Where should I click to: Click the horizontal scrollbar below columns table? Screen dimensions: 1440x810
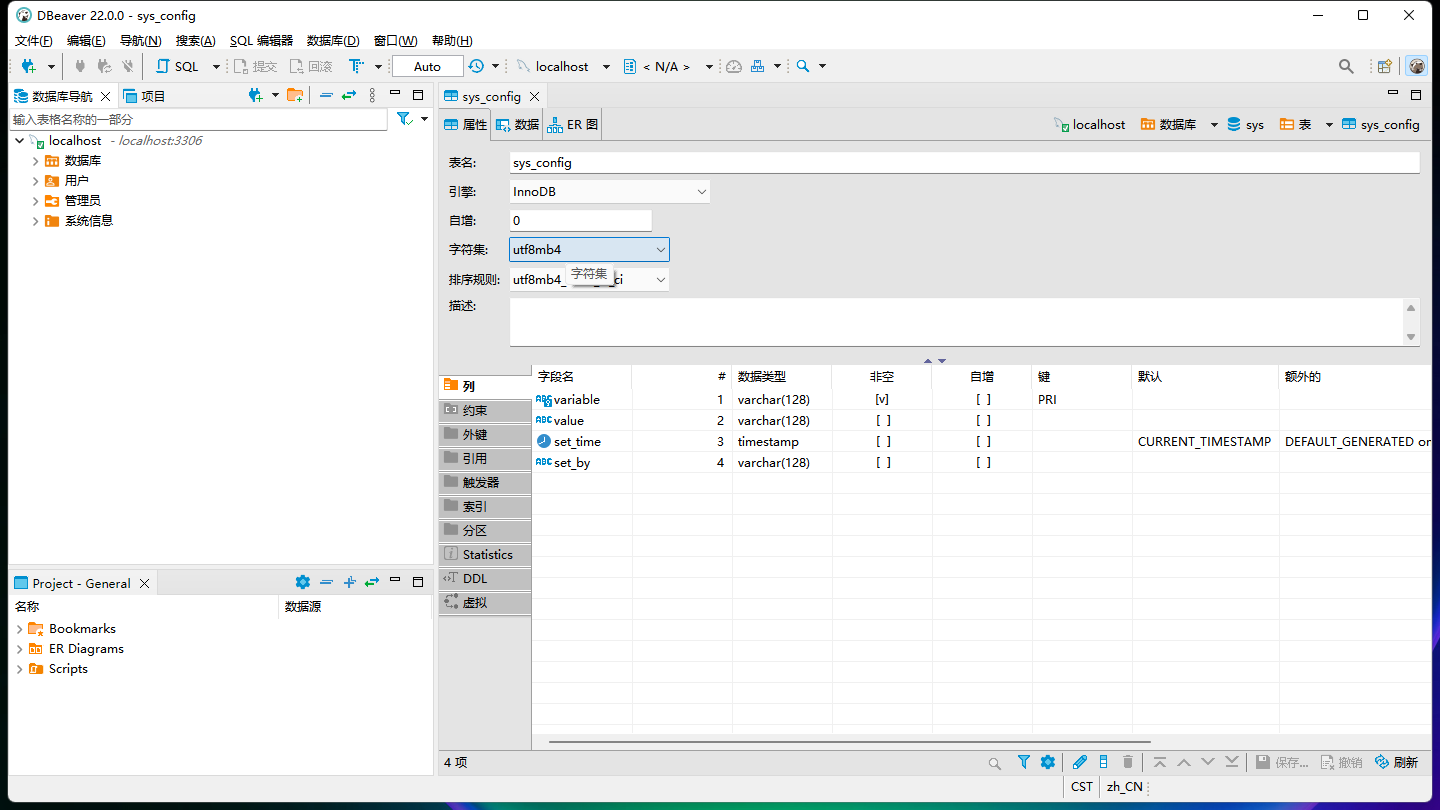[849, 742]
